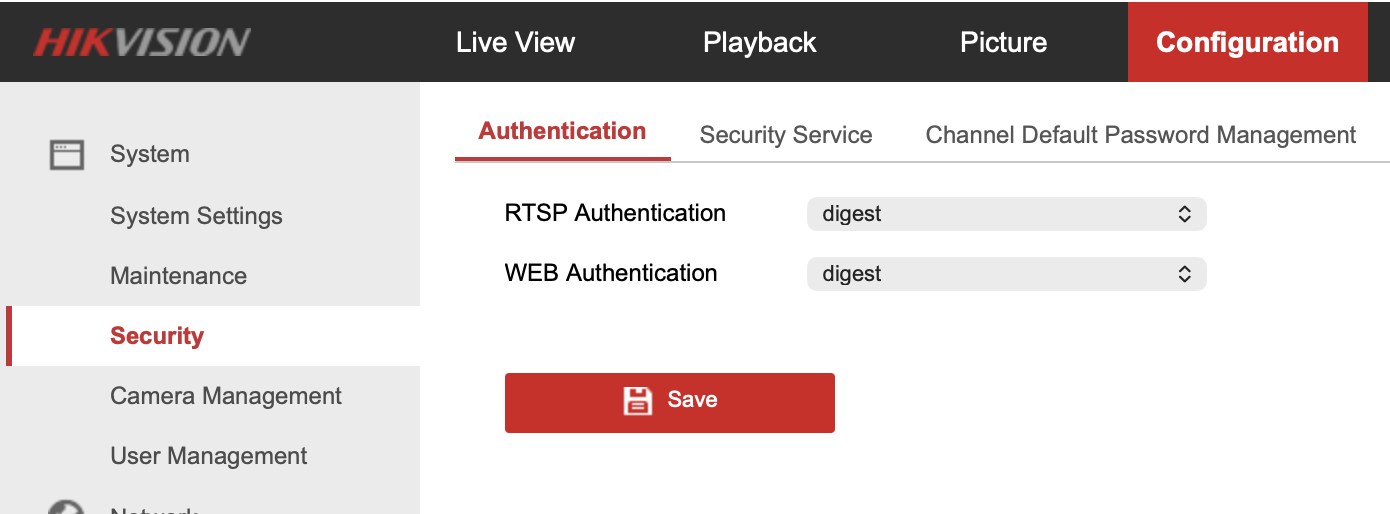Image resolution: width=1390 pixels, height=514 pixels.
Task: Click the red Save button
Action: [x=670, y=403]
